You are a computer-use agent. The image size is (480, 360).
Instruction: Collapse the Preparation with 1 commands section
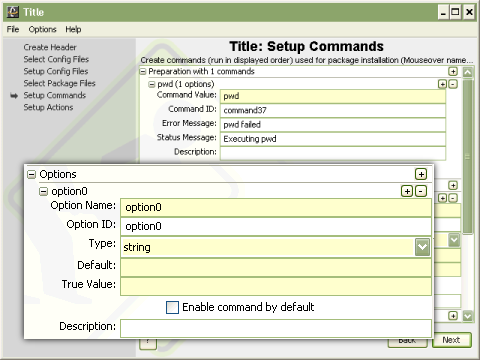pos(143,71)
